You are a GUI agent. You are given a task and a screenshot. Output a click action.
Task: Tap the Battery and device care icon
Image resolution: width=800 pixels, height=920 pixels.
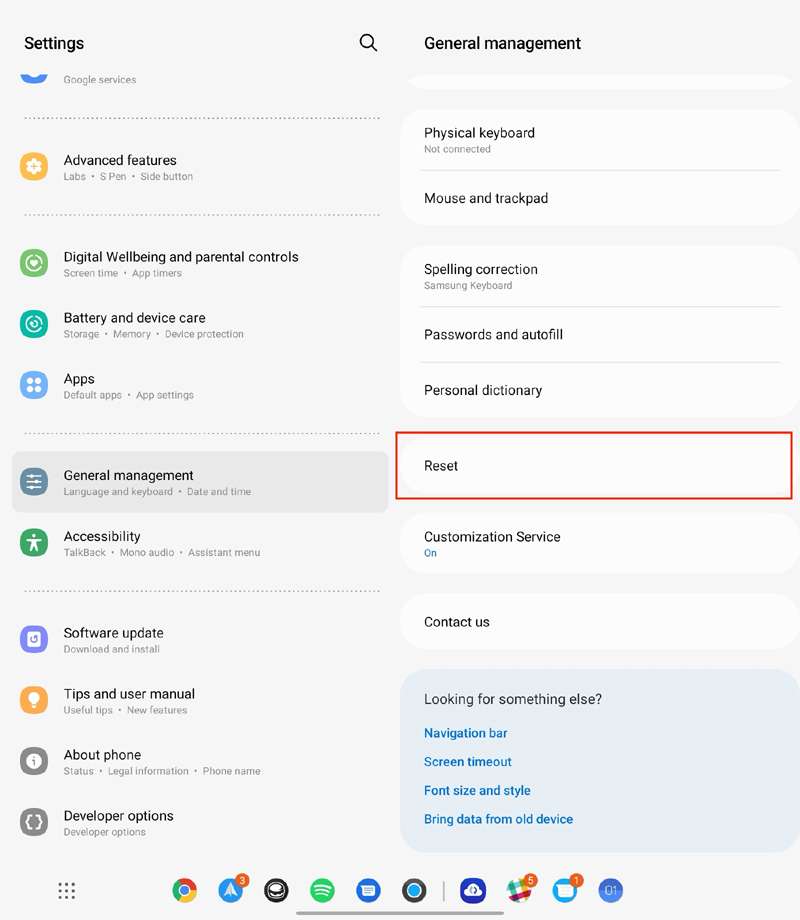point(34,324)
